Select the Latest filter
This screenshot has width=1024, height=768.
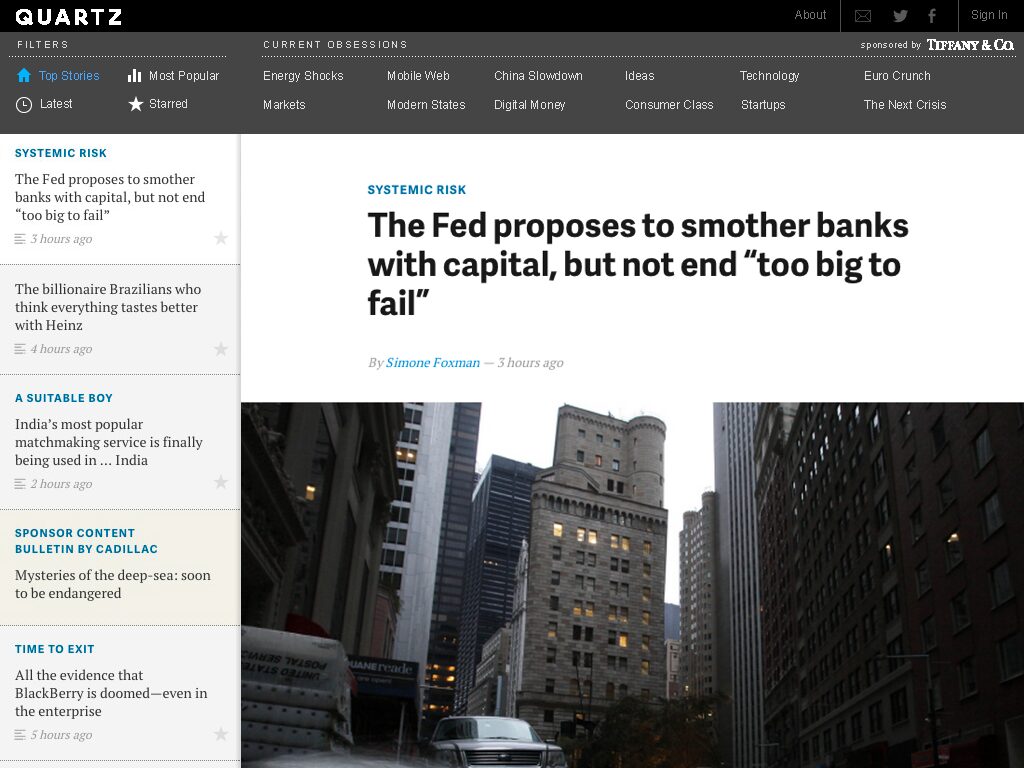(x=56, y=104)
